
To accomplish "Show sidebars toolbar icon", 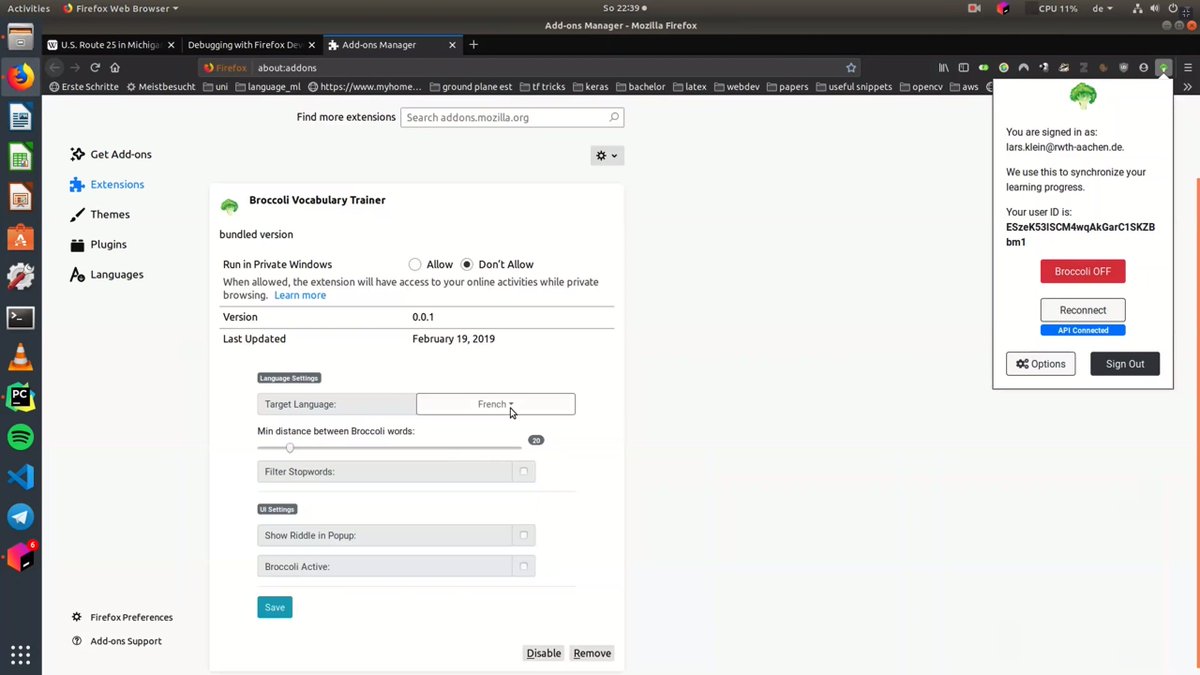I will pos(964,68).
